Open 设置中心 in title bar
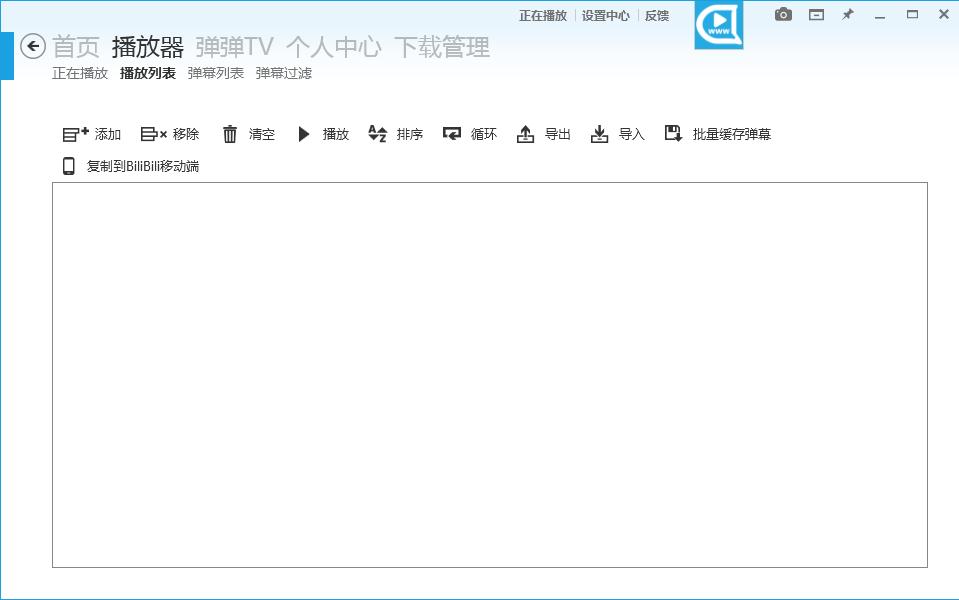Screen dimensions: 959x600 coord(605,16)
